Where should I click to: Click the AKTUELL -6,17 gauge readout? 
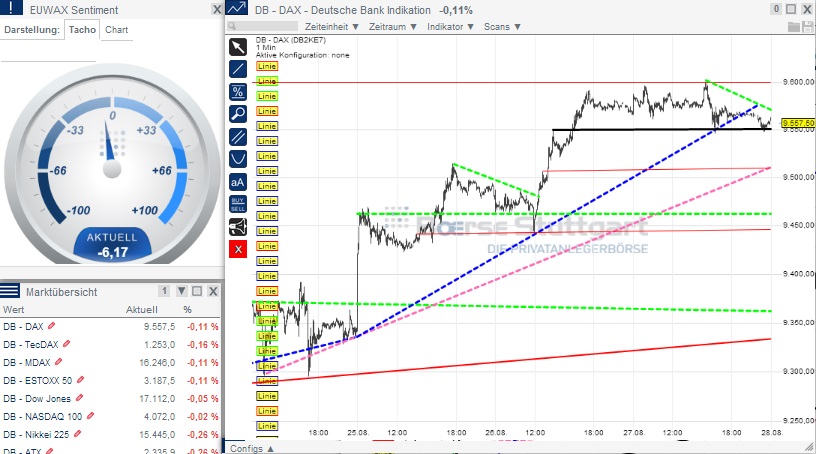tap(112, 245)
